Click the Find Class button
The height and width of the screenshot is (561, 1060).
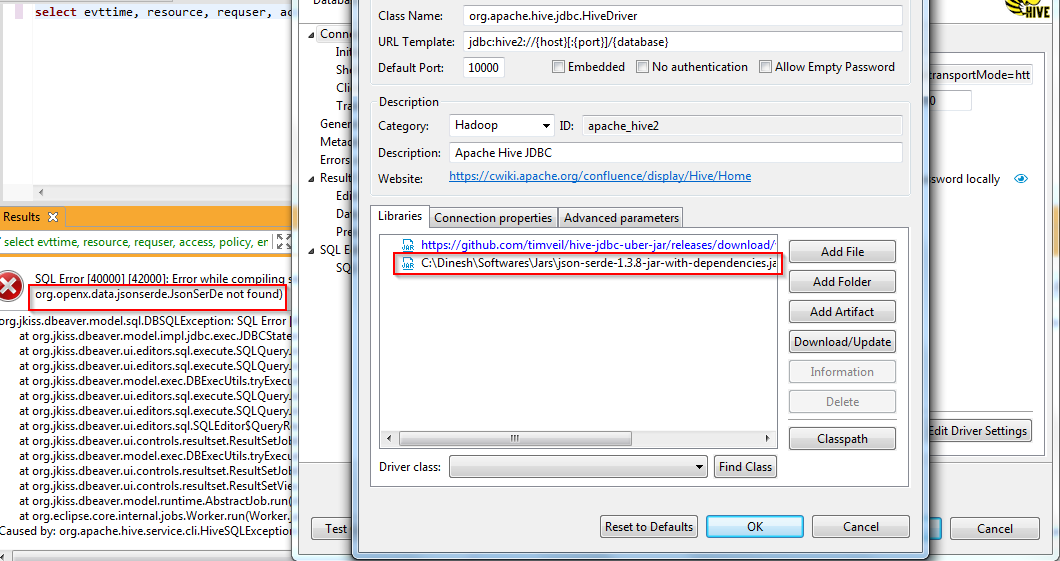pyautogui.click(x=745, y=466)
